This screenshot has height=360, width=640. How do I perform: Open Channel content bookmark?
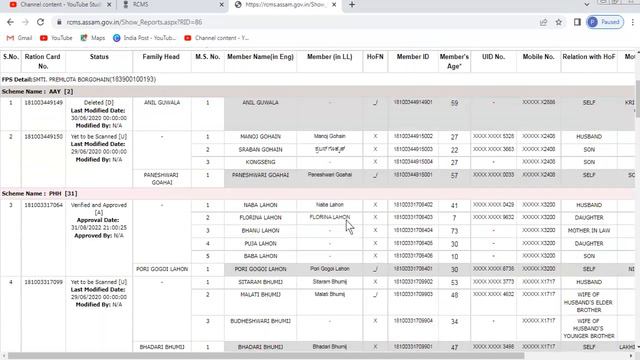tap(217, 38)
